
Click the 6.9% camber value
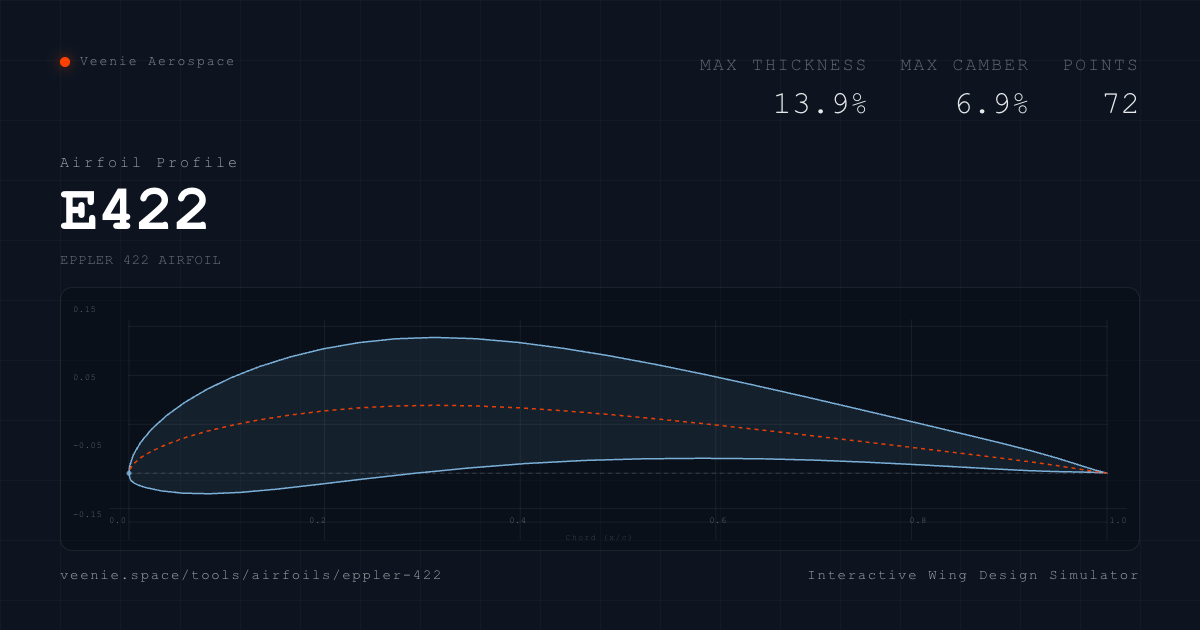tap(992, 104)
